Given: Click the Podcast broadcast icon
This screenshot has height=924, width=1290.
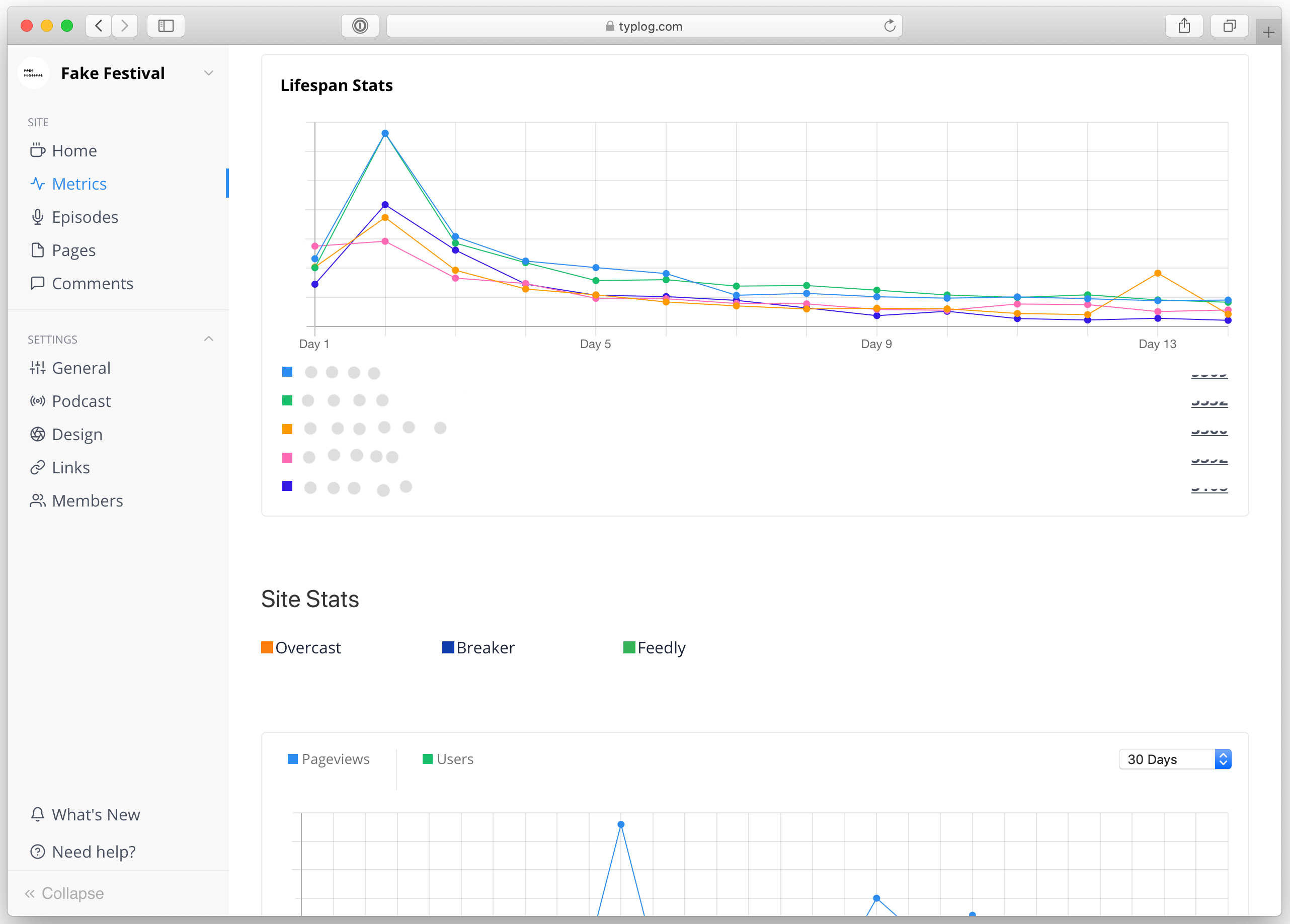Looking at the screenshot, I should click(38, 401).
